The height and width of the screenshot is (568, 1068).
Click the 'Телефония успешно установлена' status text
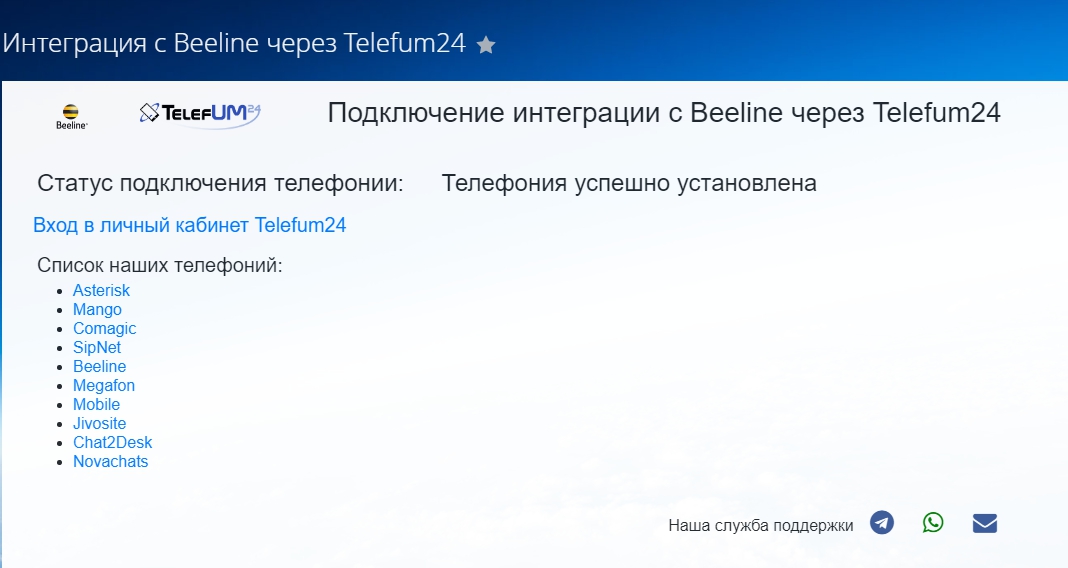pos(629,183)
